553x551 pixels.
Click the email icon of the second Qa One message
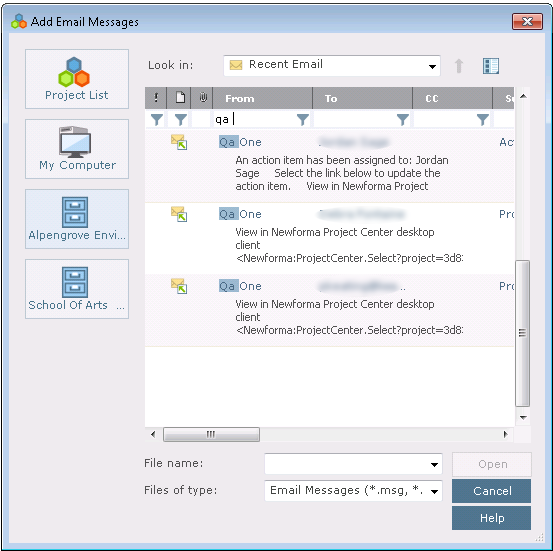pyautogui.click(x=179, y=214)
